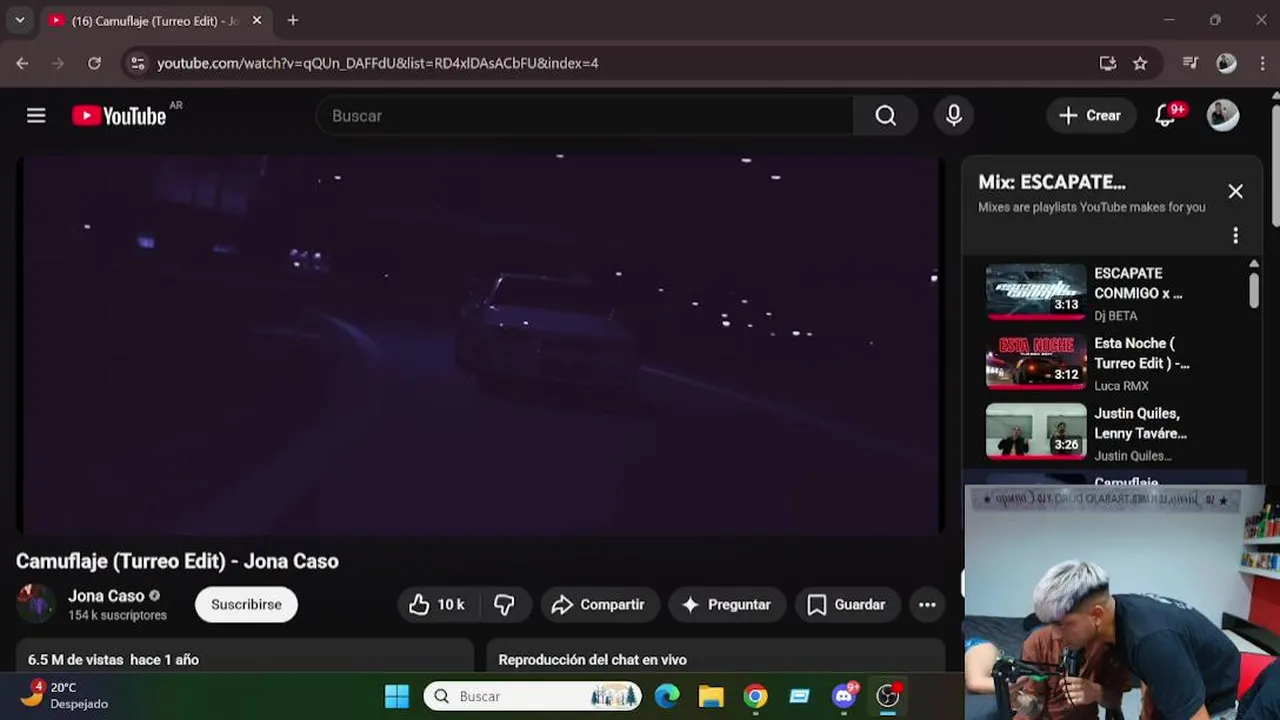Like the video with 10 k likes
This screenshot has height=720, width=1280.
[437, 604]
